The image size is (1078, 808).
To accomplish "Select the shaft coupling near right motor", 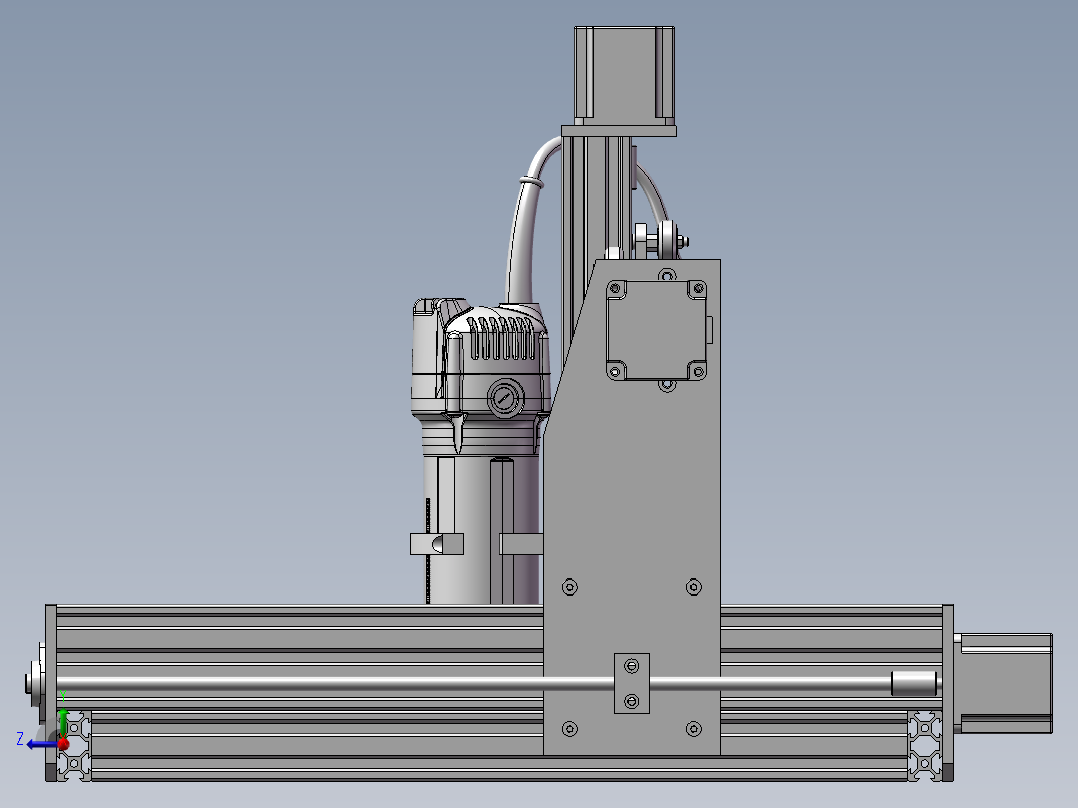I will pyautogui.click(x=914, y=683).
